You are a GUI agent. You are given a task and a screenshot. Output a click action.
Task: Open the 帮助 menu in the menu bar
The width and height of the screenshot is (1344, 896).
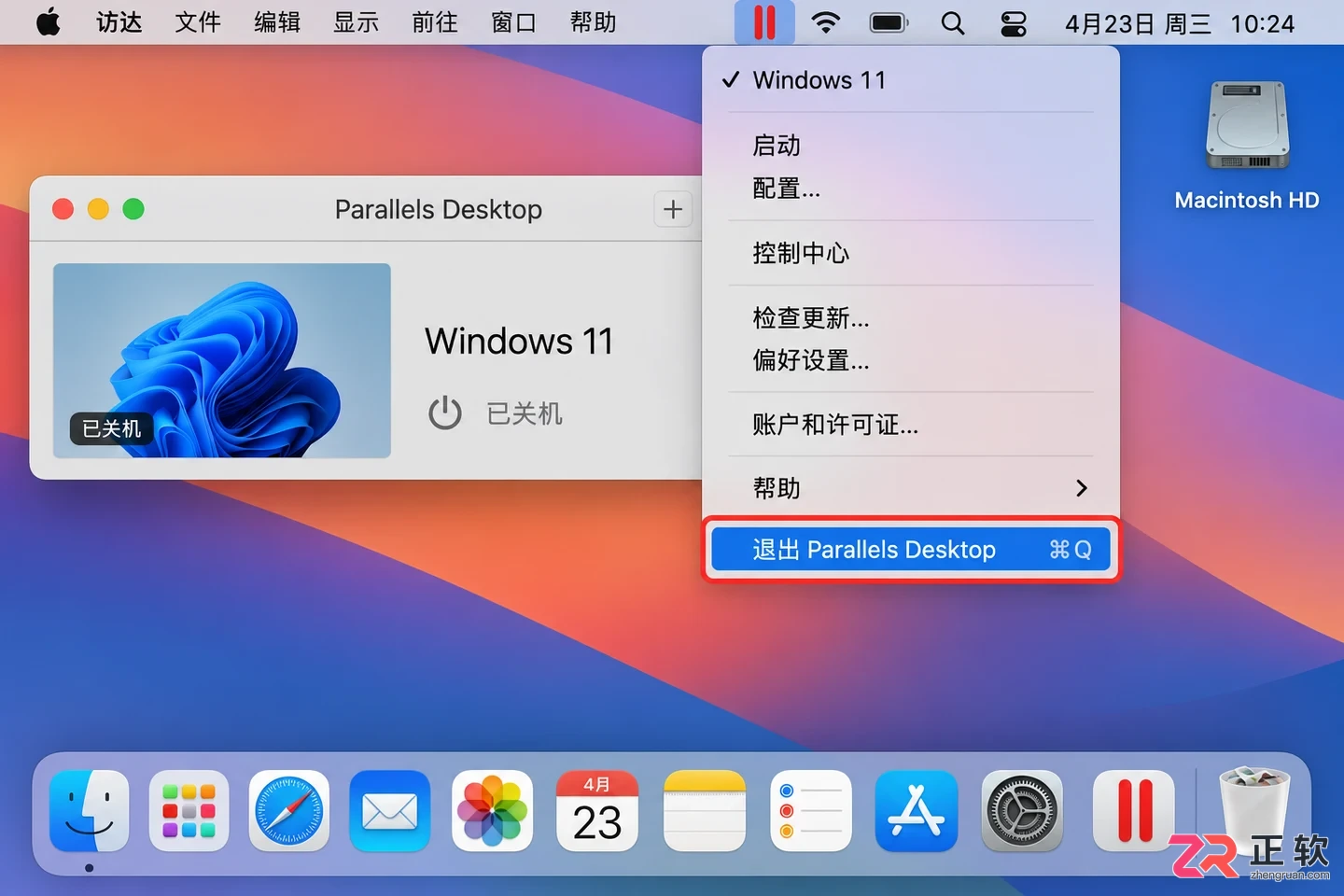coord(594,22)
